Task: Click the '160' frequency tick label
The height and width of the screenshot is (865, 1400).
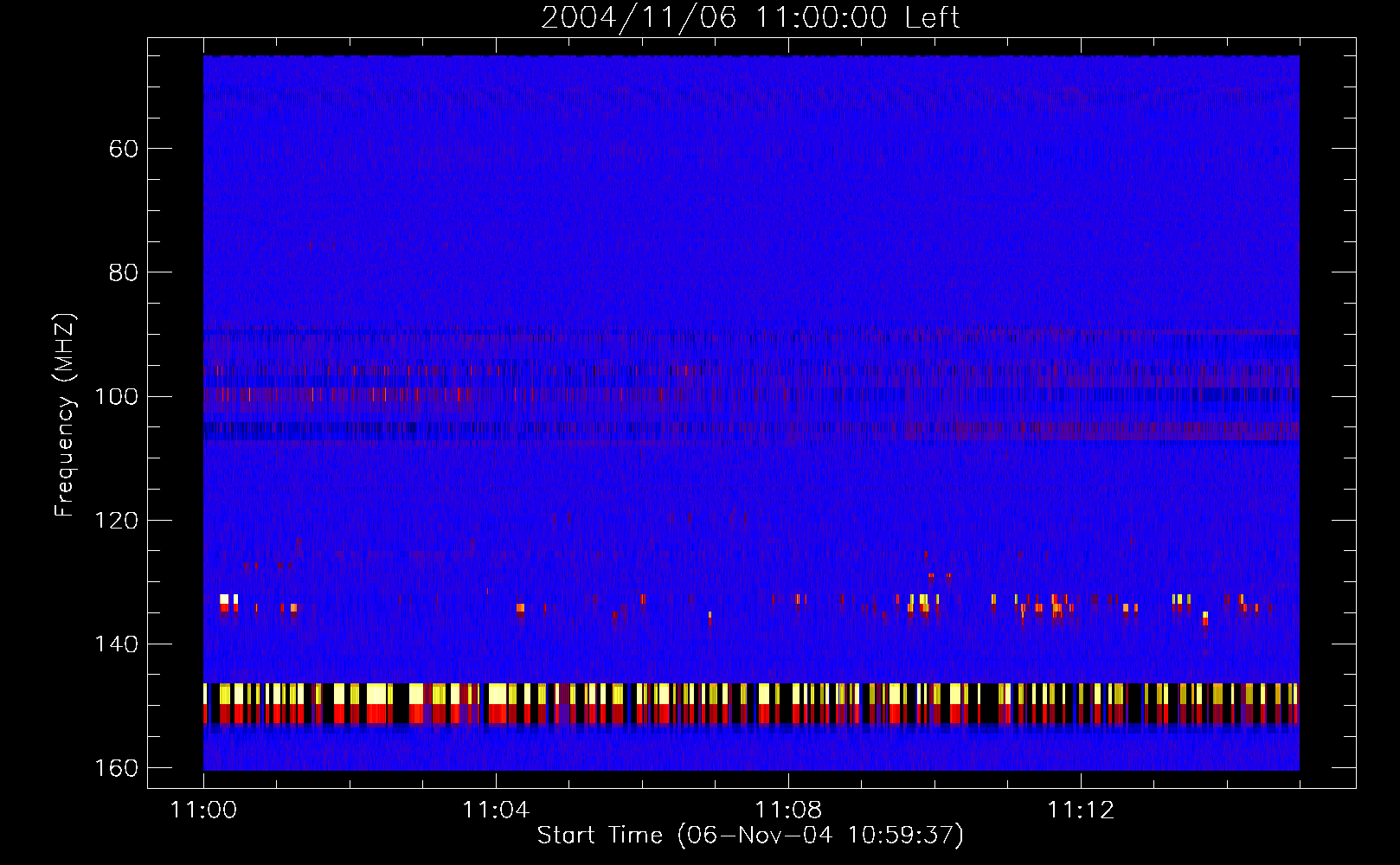Action: point(116,768)
